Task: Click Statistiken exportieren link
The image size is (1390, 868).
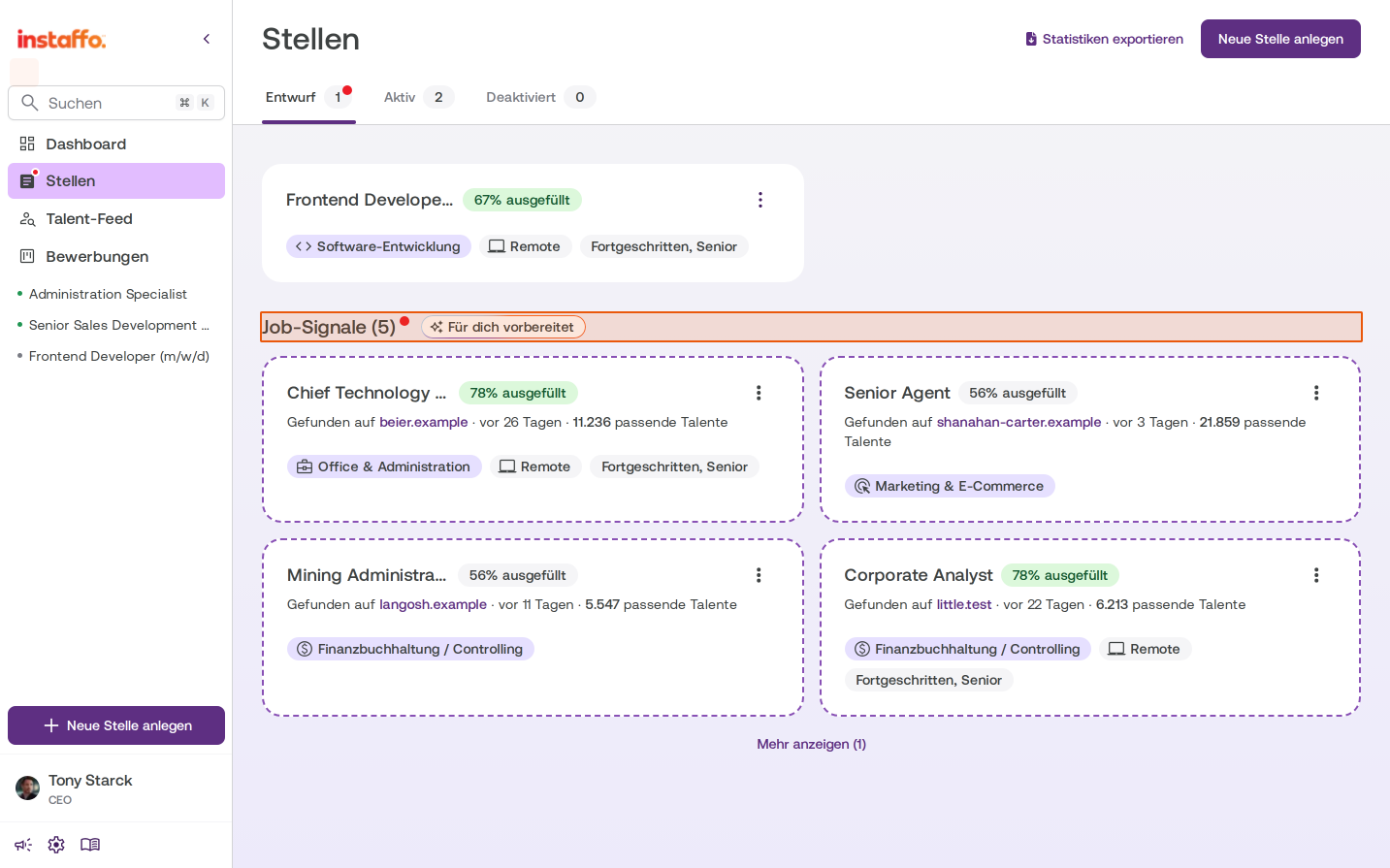Action: coord(1104,39)
